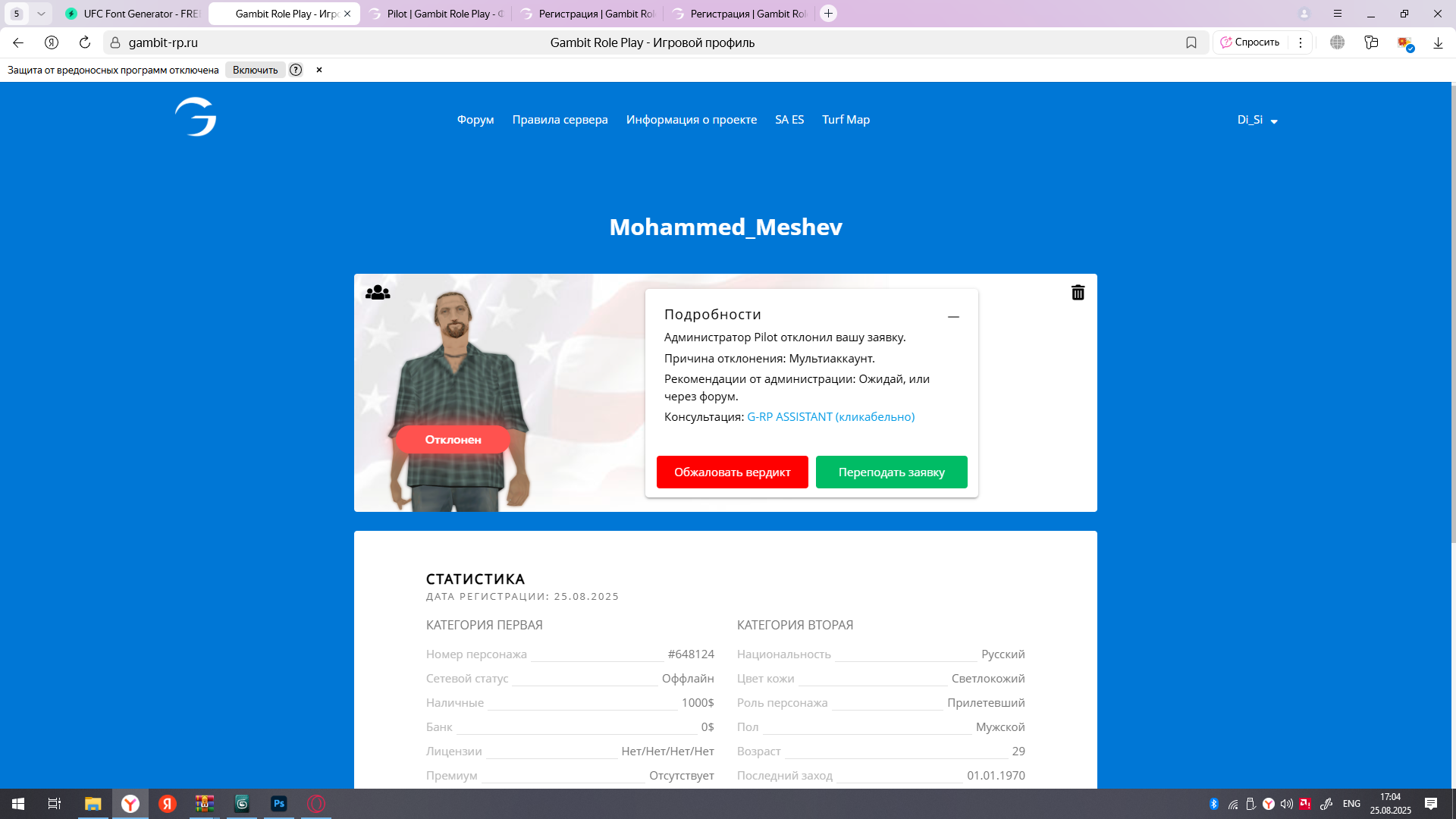Screen dimensions: 1456x819
Task: Reload the page with refresh icon
Action: (x=85, y=42)
